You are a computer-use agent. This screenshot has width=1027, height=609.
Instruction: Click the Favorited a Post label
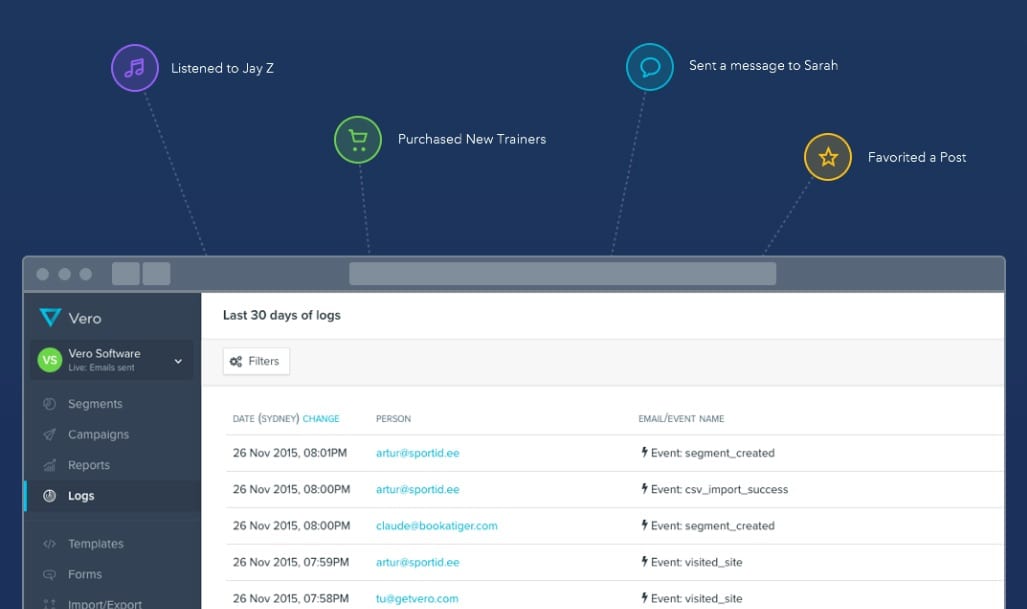[917, 157]
